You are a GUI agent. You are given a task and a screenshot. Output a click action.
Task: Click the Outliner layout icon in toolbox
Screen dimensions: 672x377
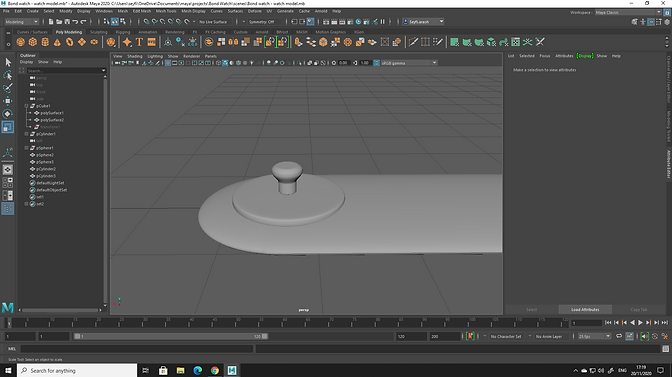tap(8, 209)
